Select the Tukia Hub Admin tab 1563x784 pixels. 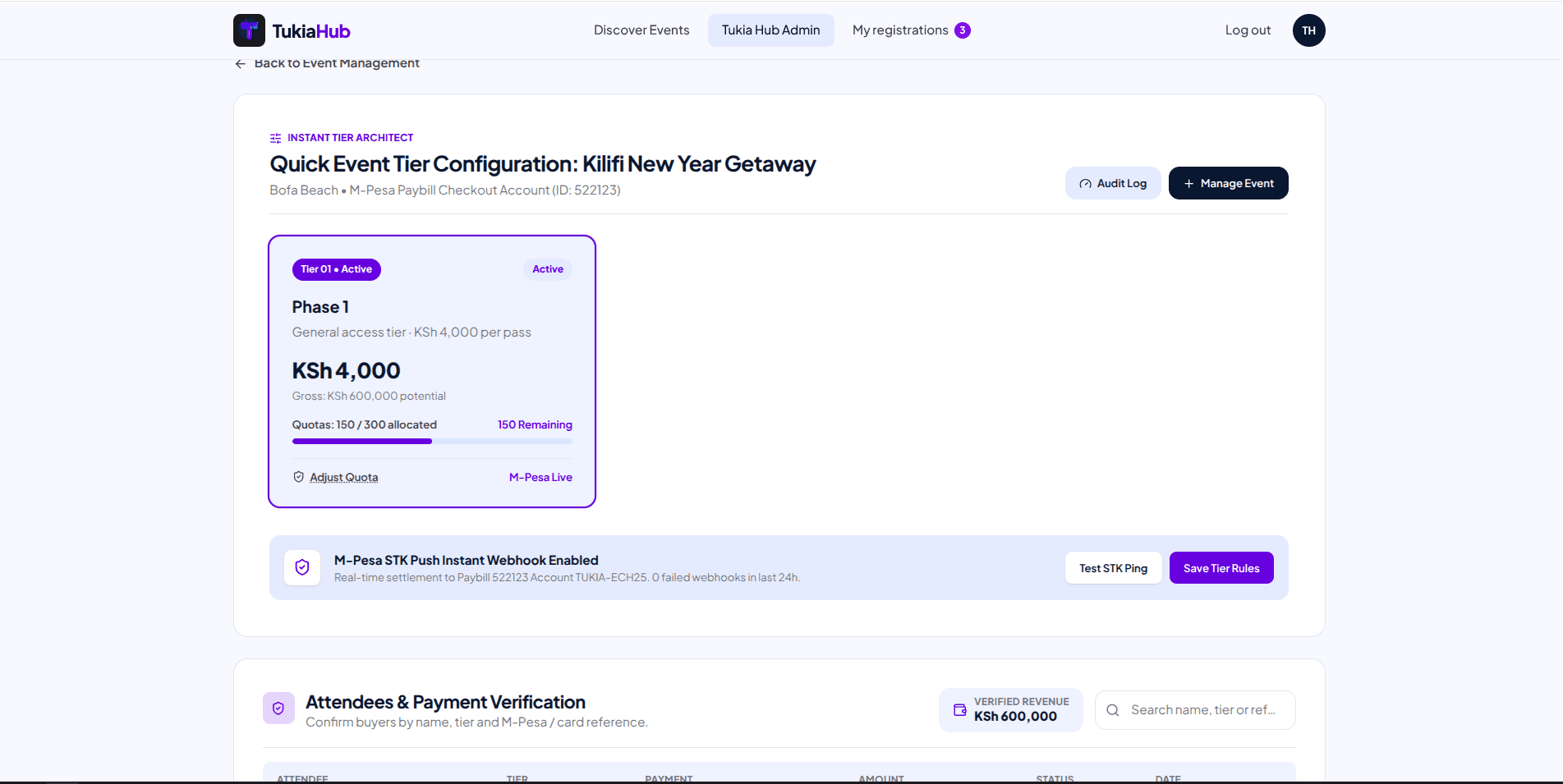pos(771,30)
